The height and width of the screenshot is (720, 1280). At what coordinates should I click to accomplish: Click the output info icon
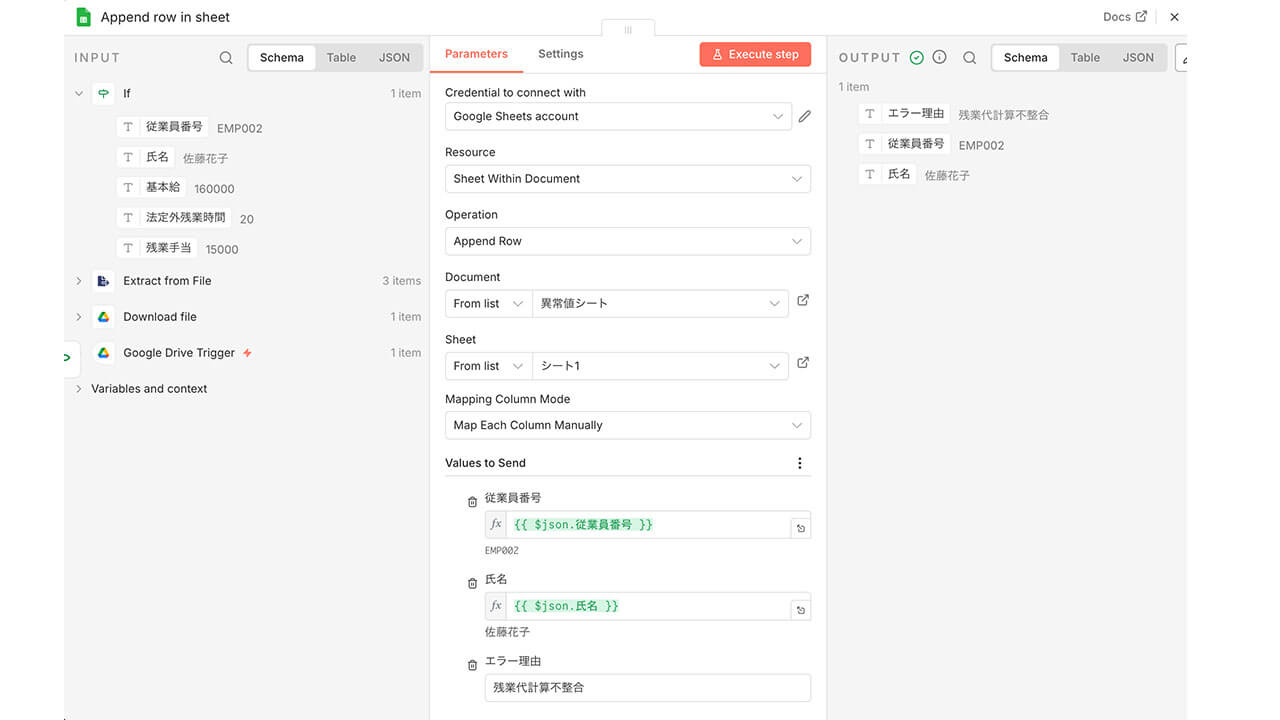tap(939, 57)
